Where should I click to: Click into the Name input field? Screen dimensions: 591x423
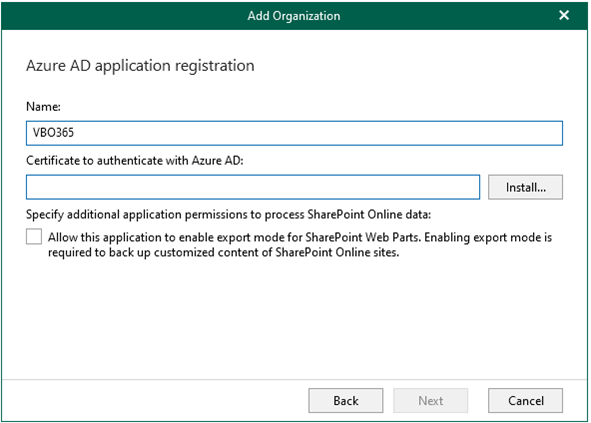(x=294, y=133)
